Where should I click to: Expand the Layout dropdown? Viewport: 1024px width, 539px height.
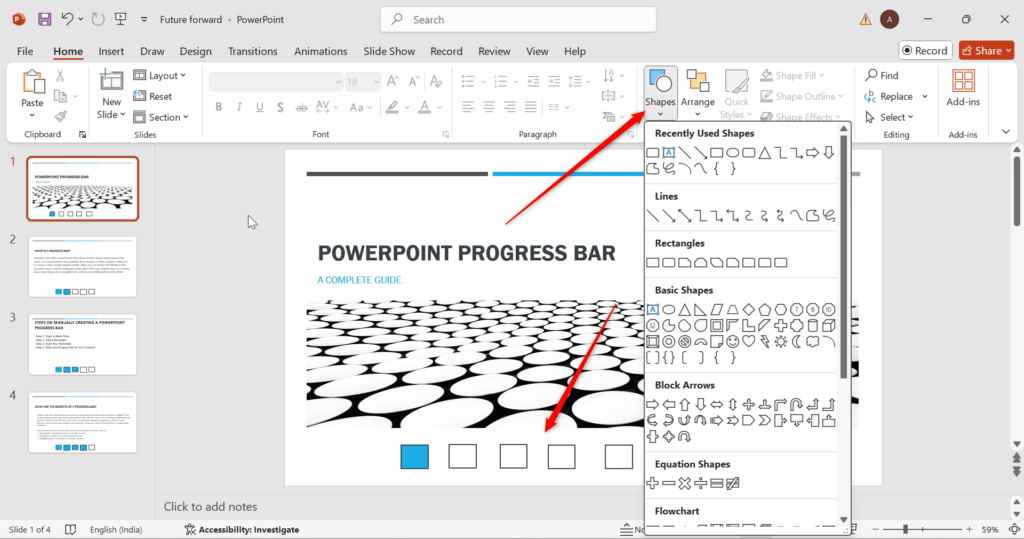click(x=162, y=76)
